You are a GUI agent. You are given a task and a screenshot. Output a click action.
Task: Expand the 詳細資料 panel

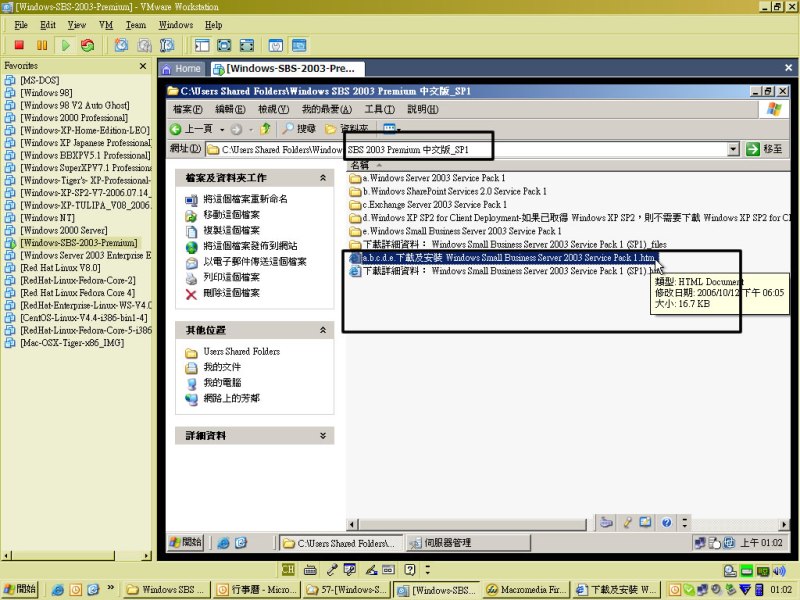pos(323,436)
